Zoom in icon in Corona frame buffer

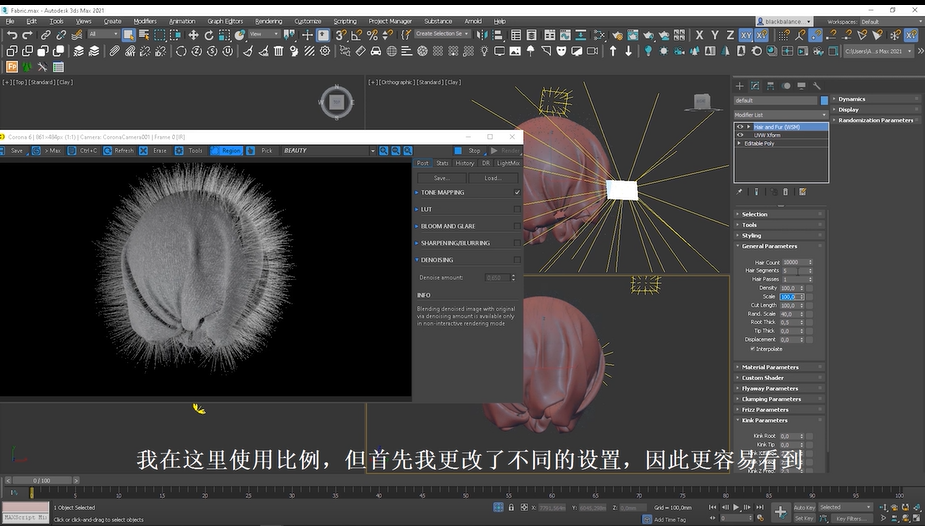[x=383, y=151]
